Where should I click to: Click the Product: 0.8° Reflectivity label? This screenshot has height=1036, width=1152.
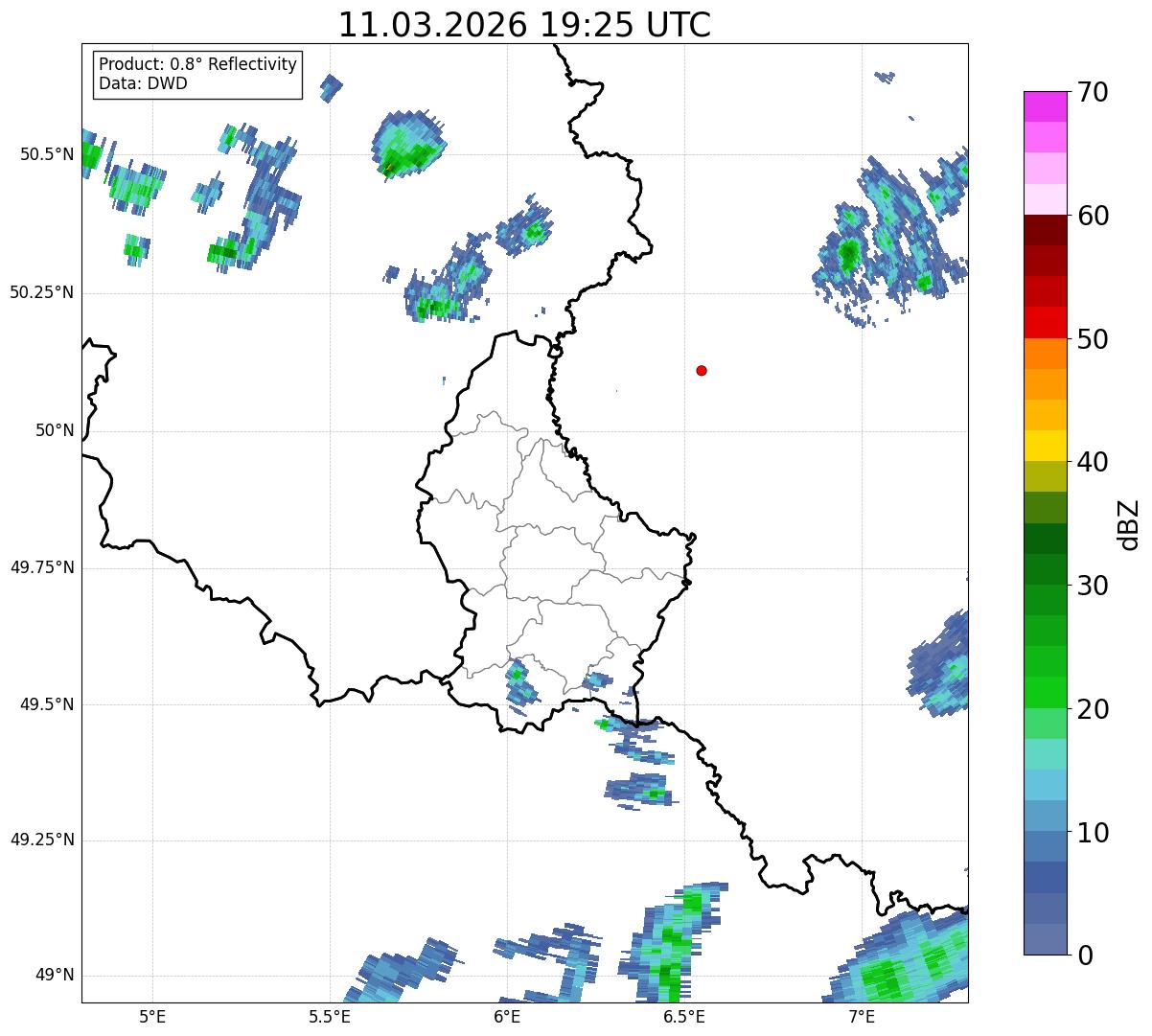point(198,64)
